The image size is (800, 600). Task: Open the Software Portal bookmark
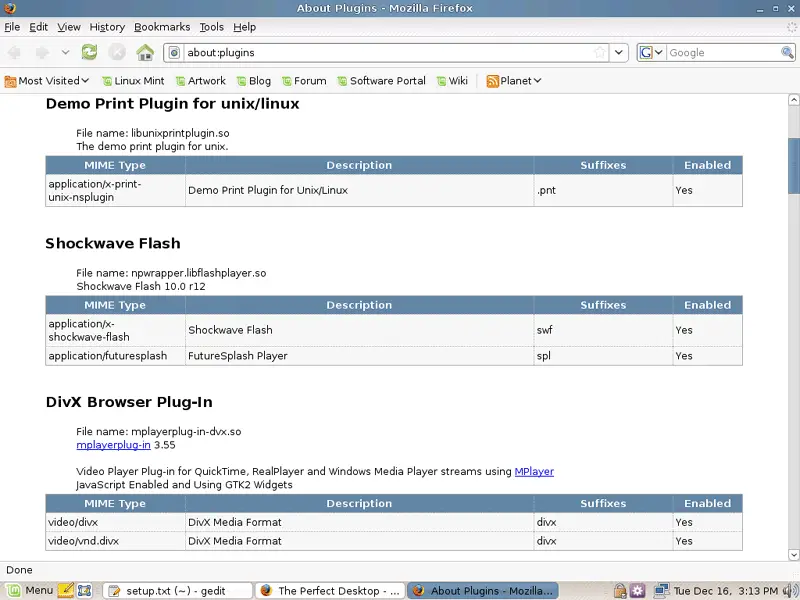tap(381, 81)
